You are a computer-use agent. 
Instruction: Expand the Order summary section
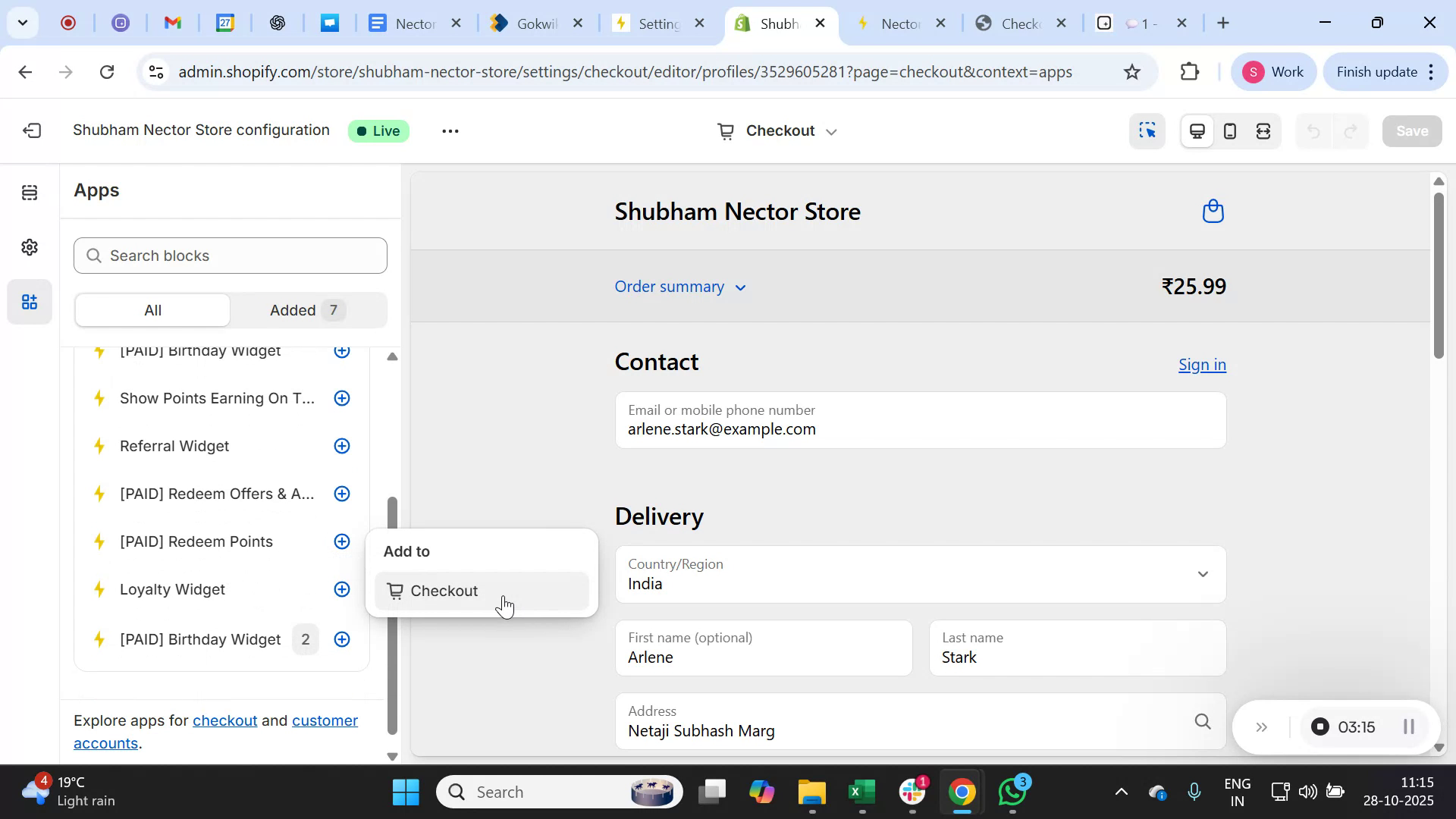pyautogui.click(x=679, y=287)
